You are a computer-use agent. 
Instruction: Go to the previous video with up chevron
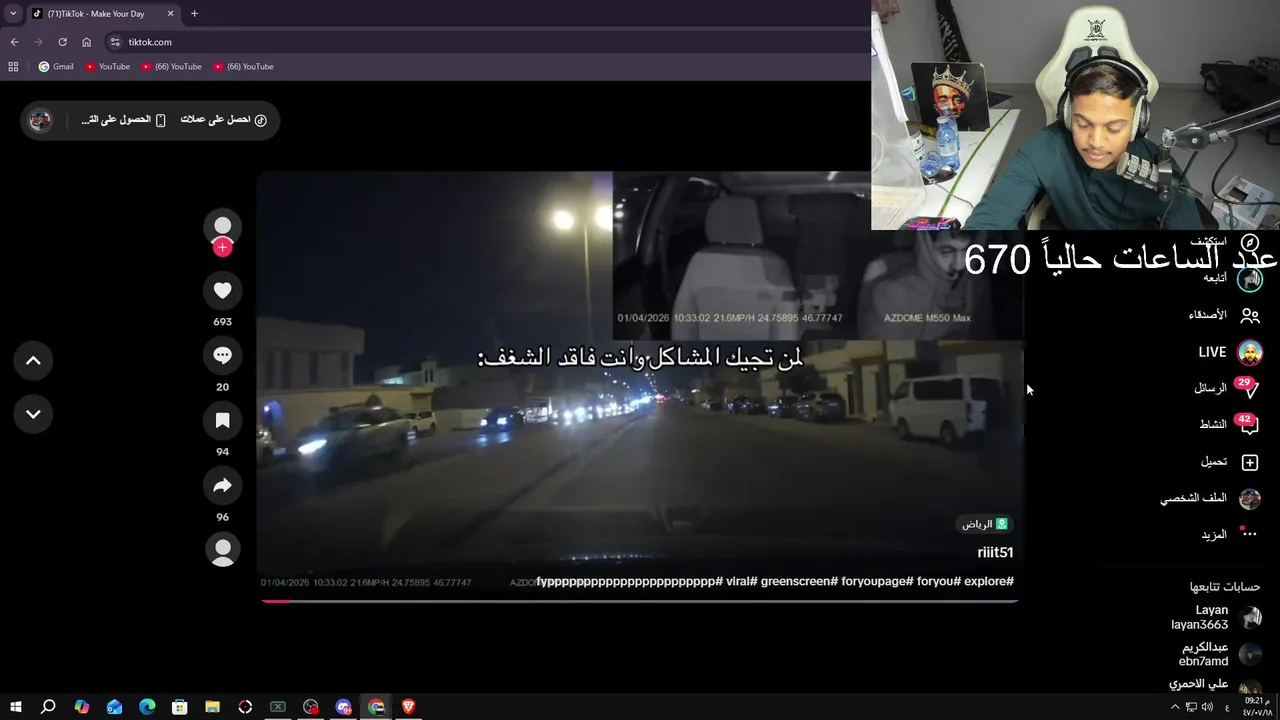point(33,361)
